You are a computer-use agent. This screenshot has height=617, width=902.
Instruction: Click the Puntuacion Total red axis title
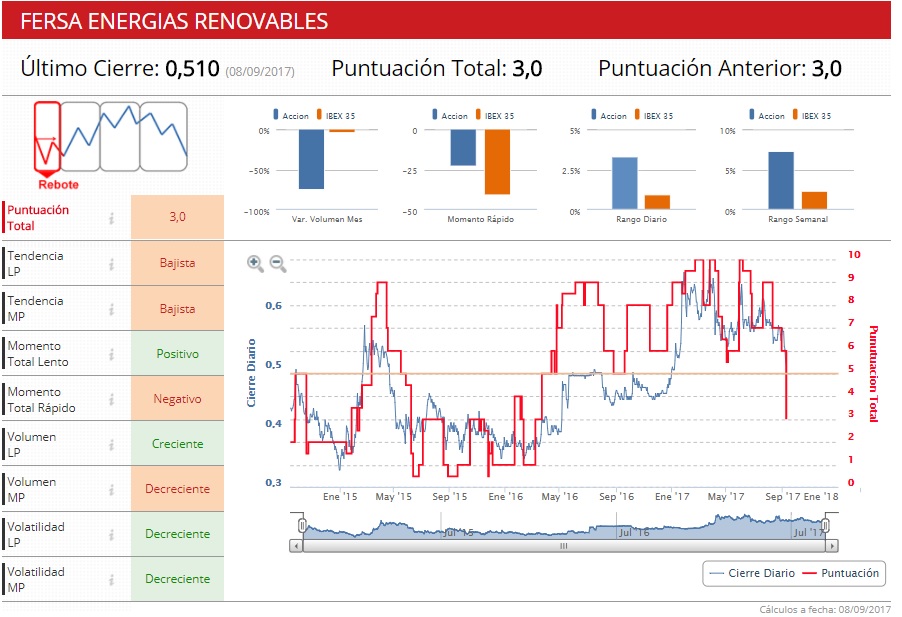pos(873,374)
